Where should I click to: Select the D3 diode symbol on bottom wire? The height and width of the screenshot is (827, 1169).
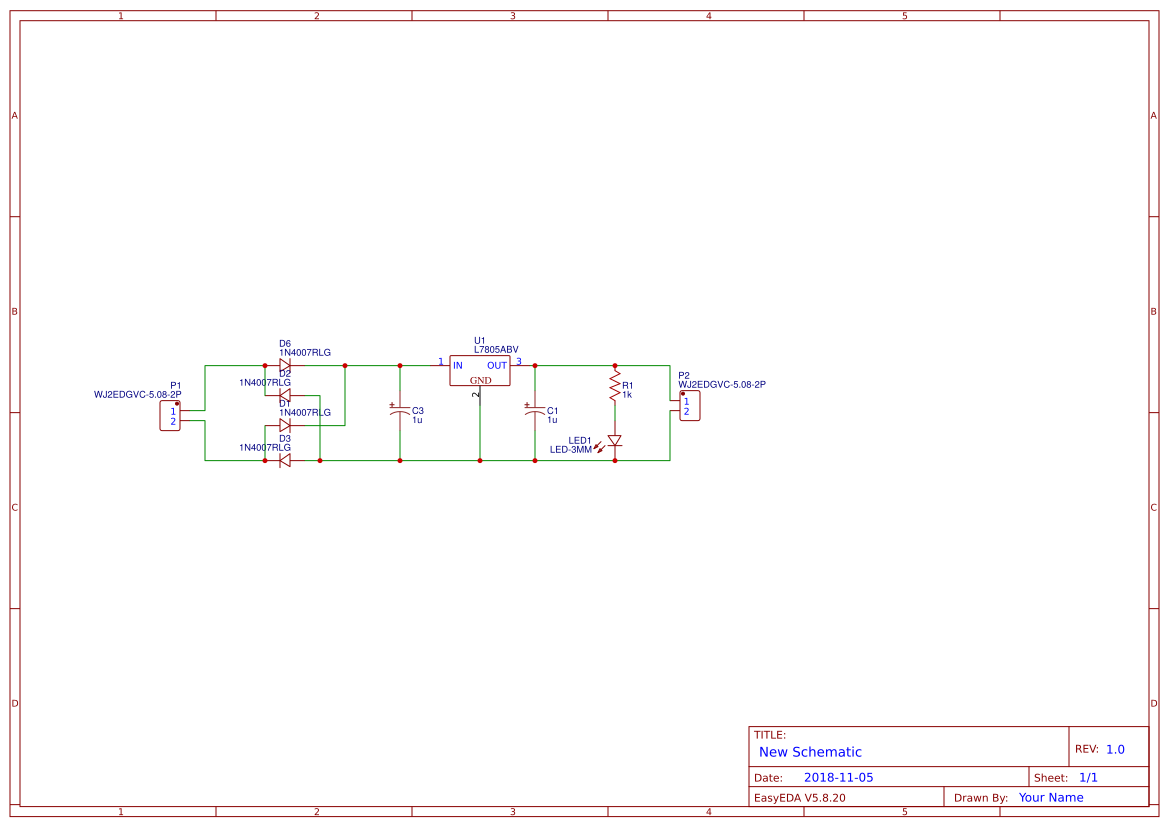tap(284, 461)
